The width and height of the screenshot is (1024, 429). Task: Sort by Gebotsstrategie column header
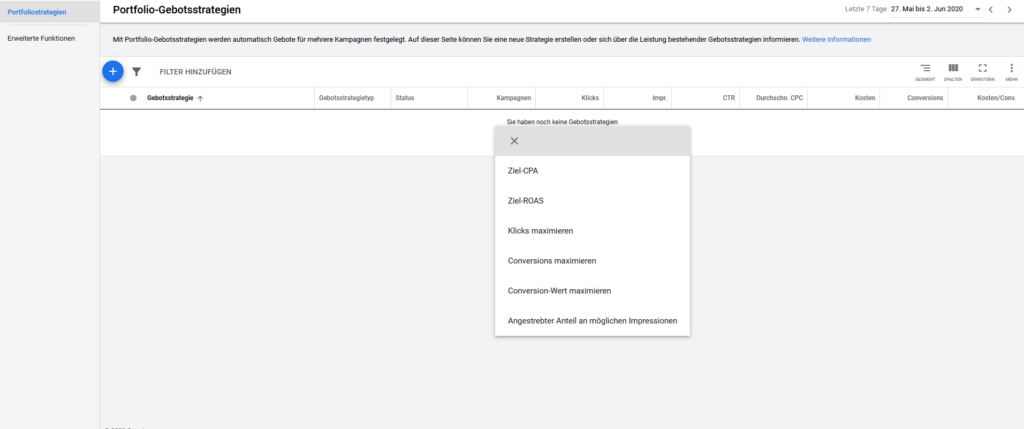point(170,98)
